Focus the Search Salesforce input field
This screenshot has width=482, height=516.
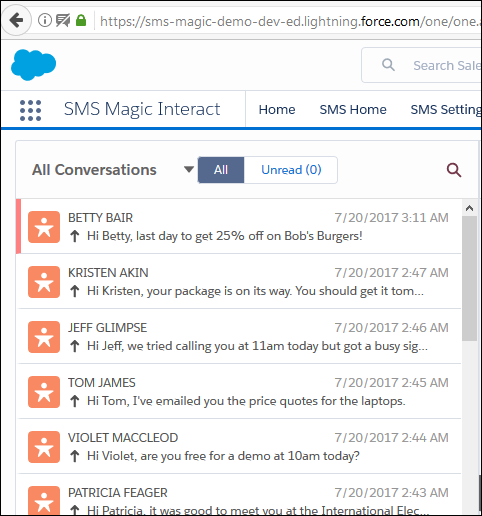[422, 65]
